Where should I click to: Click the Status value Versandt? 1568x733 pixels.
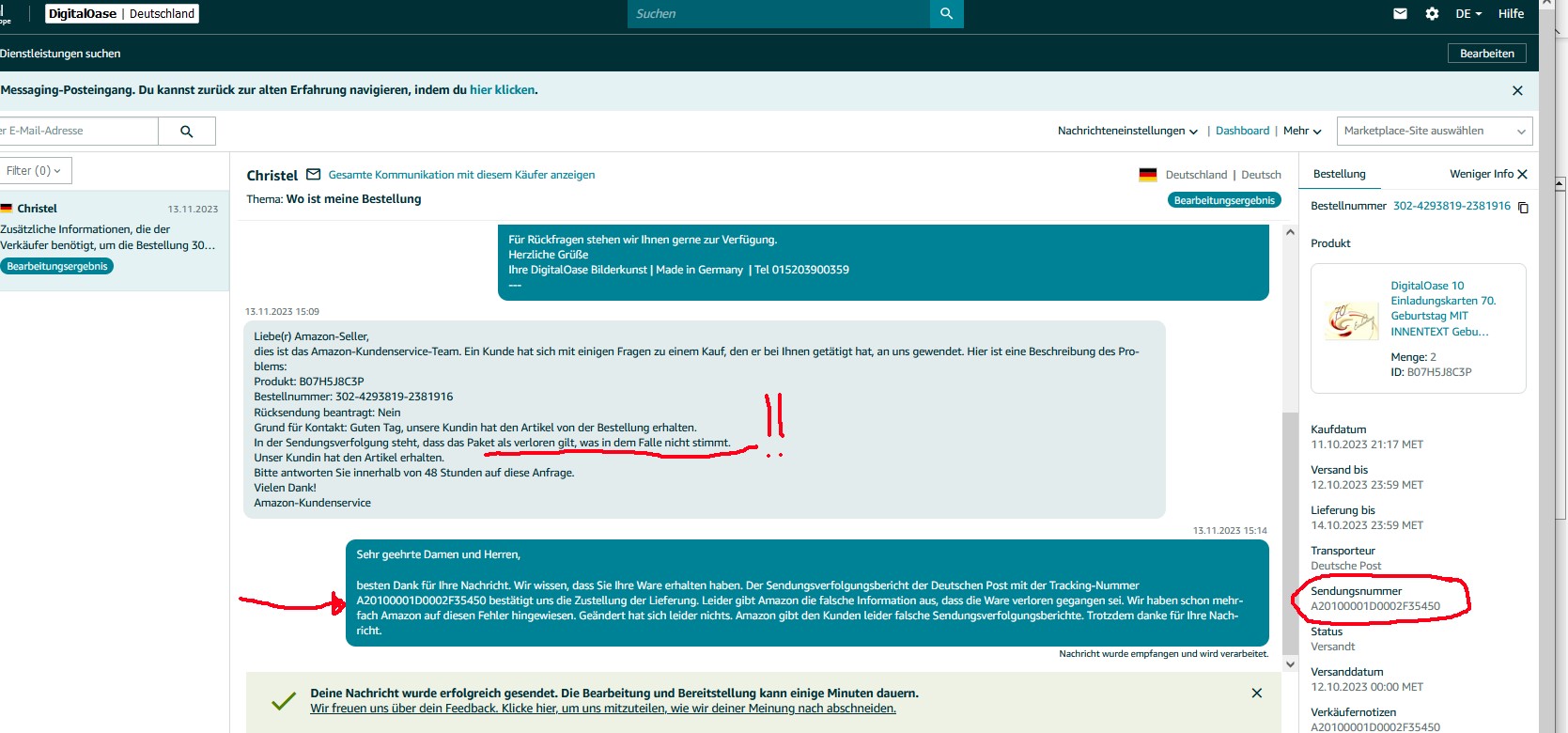coord(1332,647)
